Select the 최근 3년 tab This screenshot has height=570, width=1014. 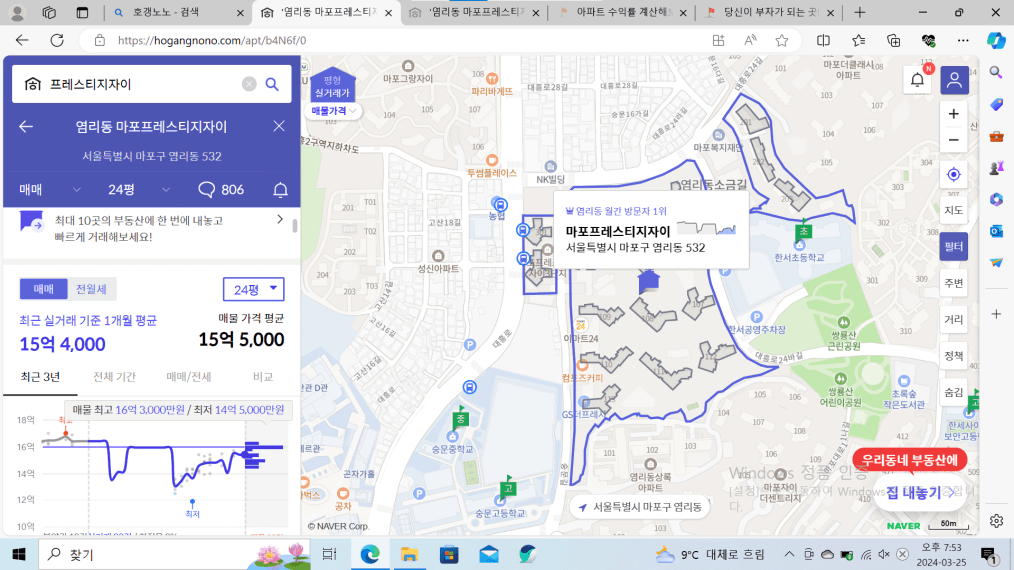tap(40, 377)
